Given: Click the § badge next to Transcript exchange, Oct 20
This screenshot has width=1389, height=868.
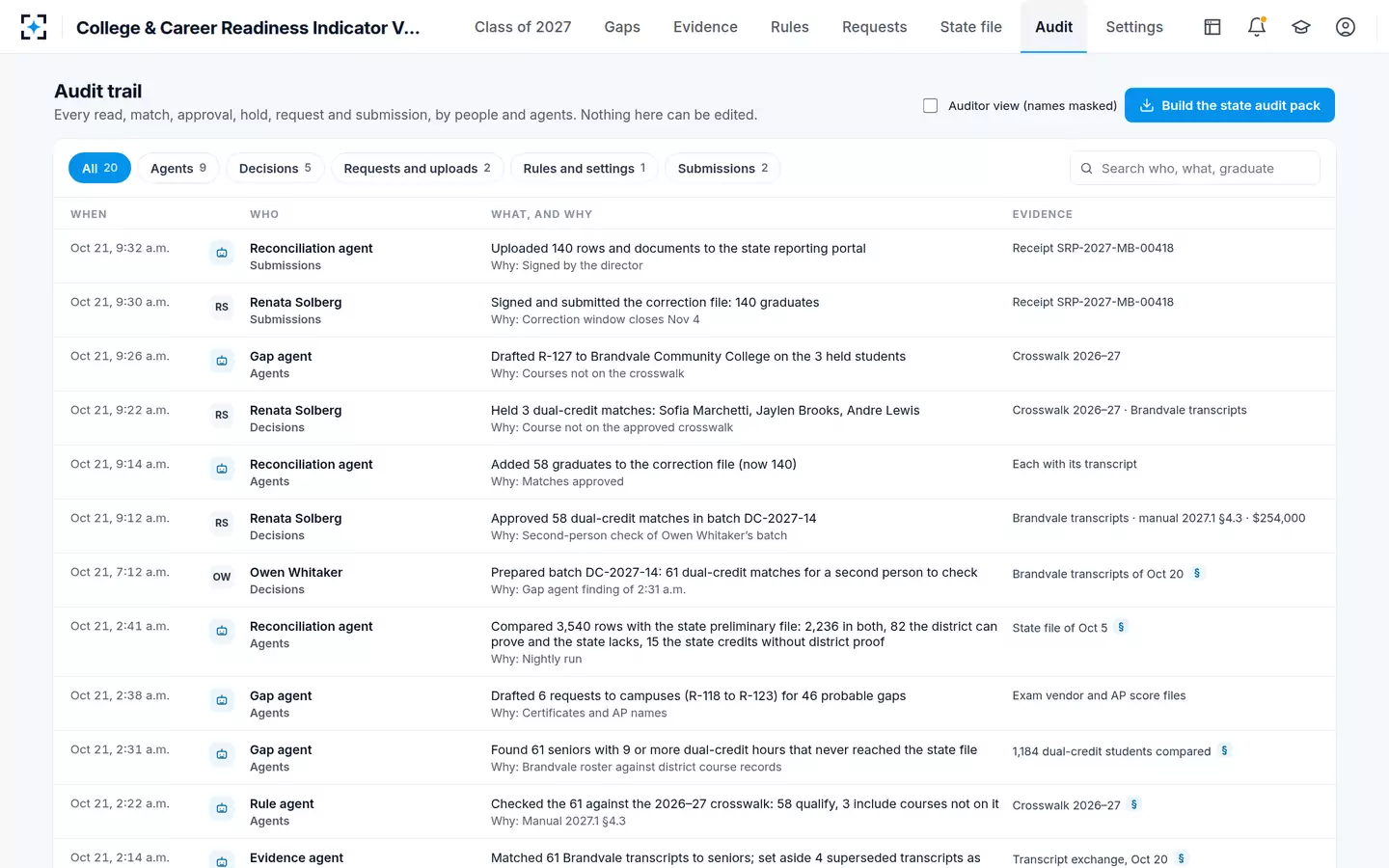Looking at the screenshot, I should [x=1181, y=858].
